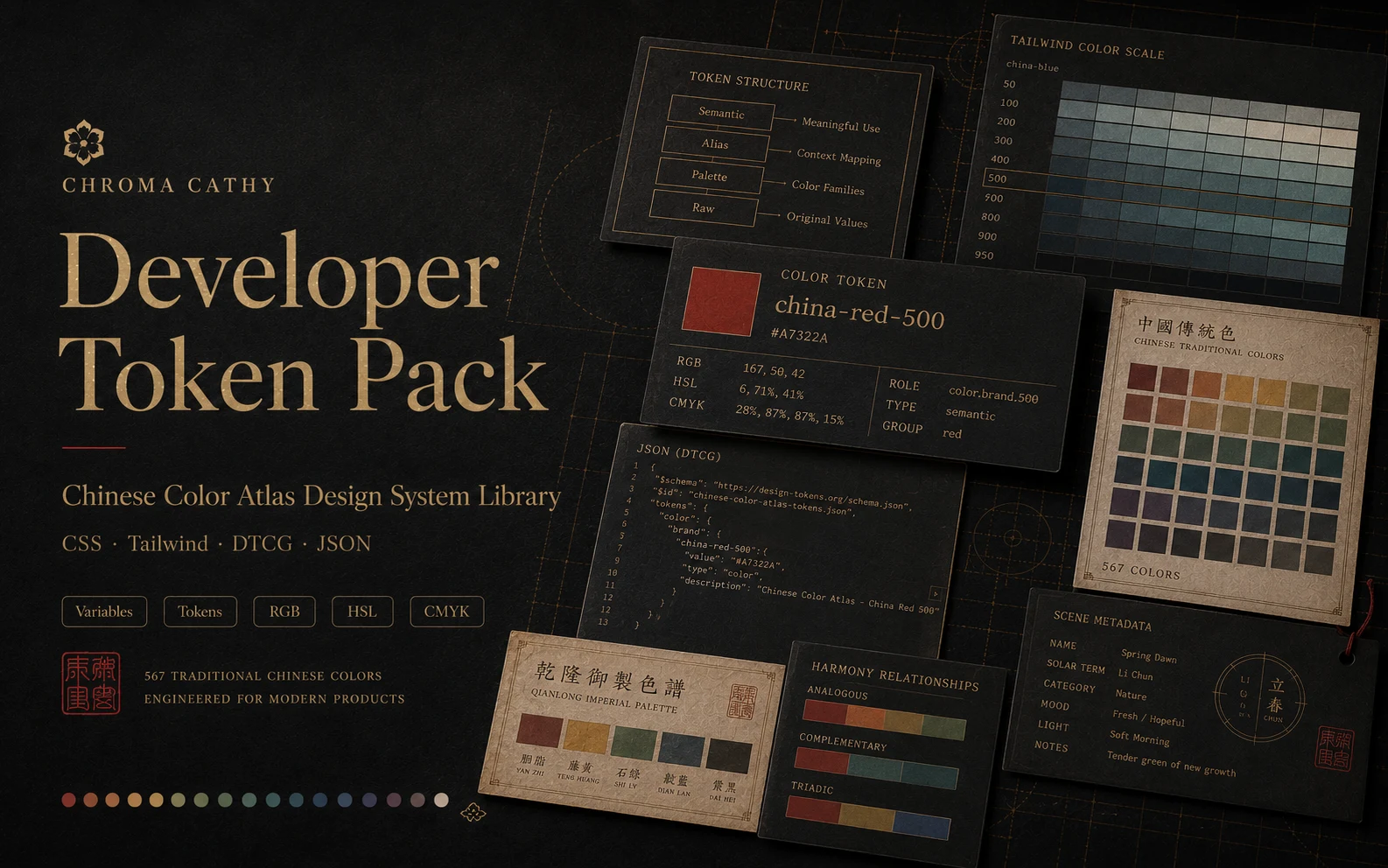
Task: Click the Context Mapping label
Action: 838,157
